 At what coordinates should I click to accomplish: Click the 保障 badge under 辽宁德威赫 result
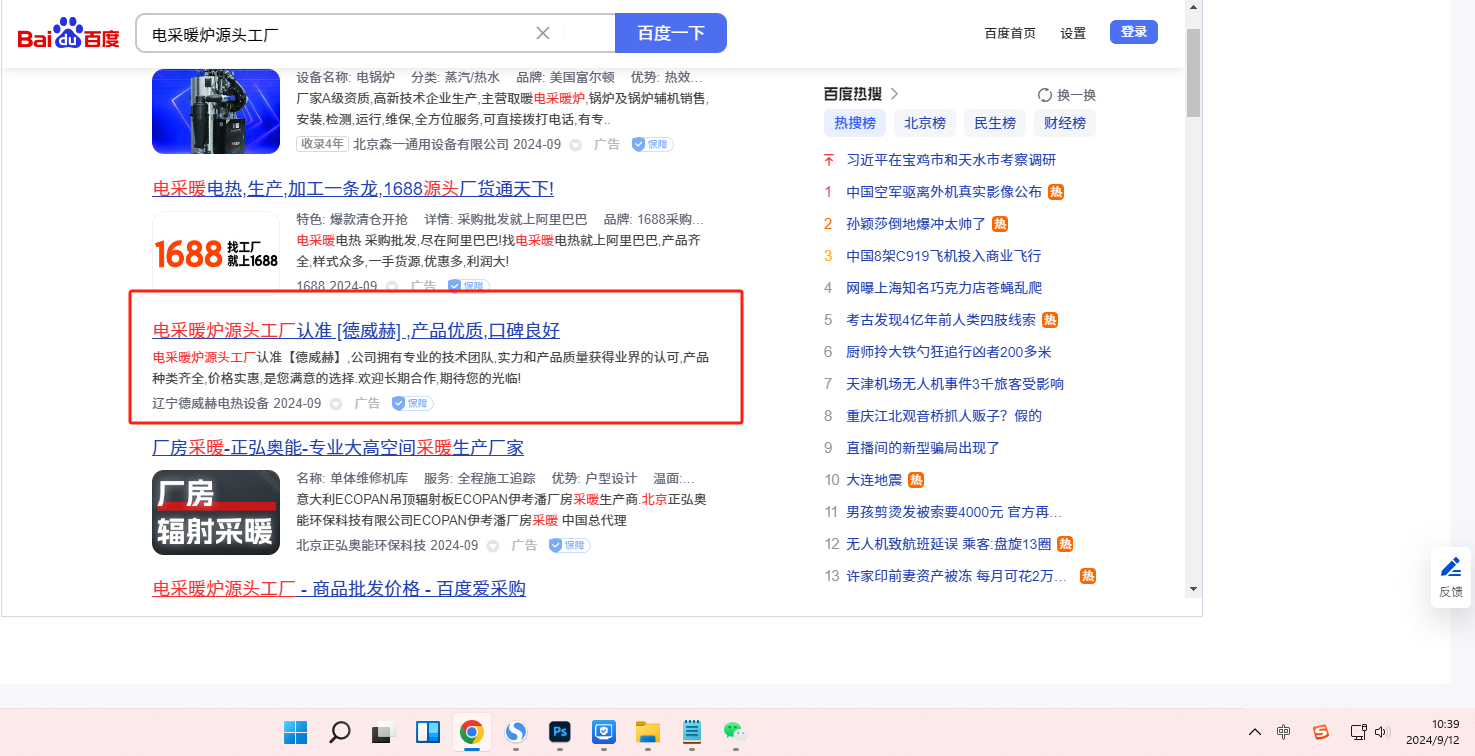coord(412,403)
